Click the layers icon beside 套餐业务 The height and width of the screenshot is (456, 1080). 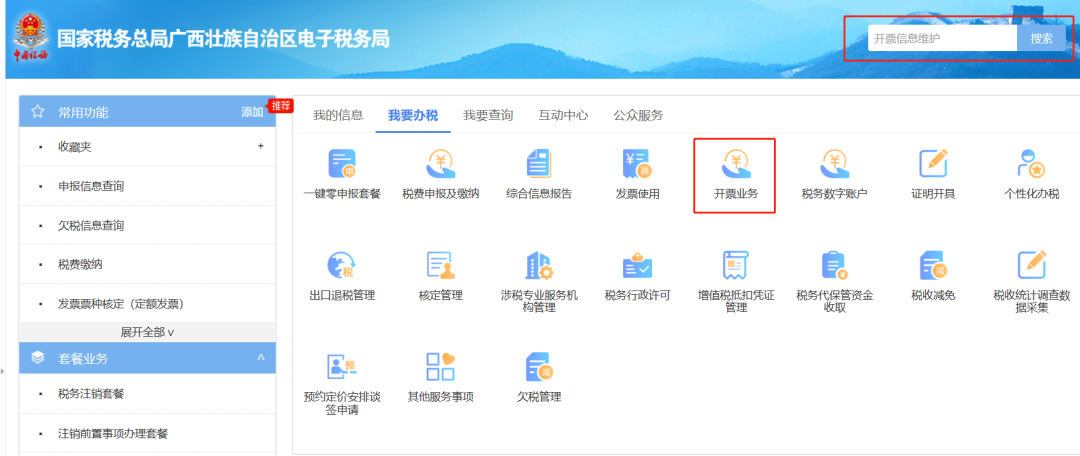[x=38, y=358]
